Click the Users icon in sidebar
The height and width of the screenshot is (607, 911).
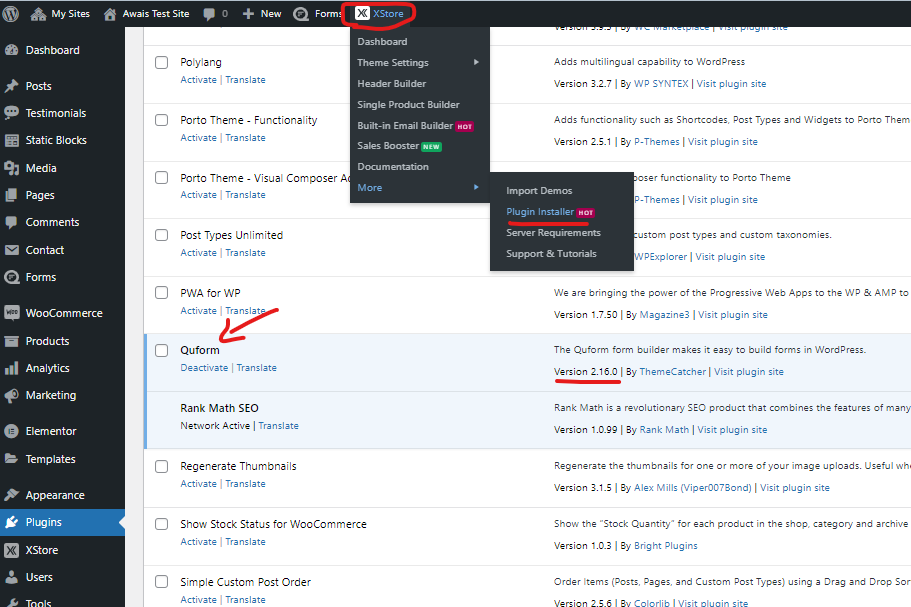[12, 577]
